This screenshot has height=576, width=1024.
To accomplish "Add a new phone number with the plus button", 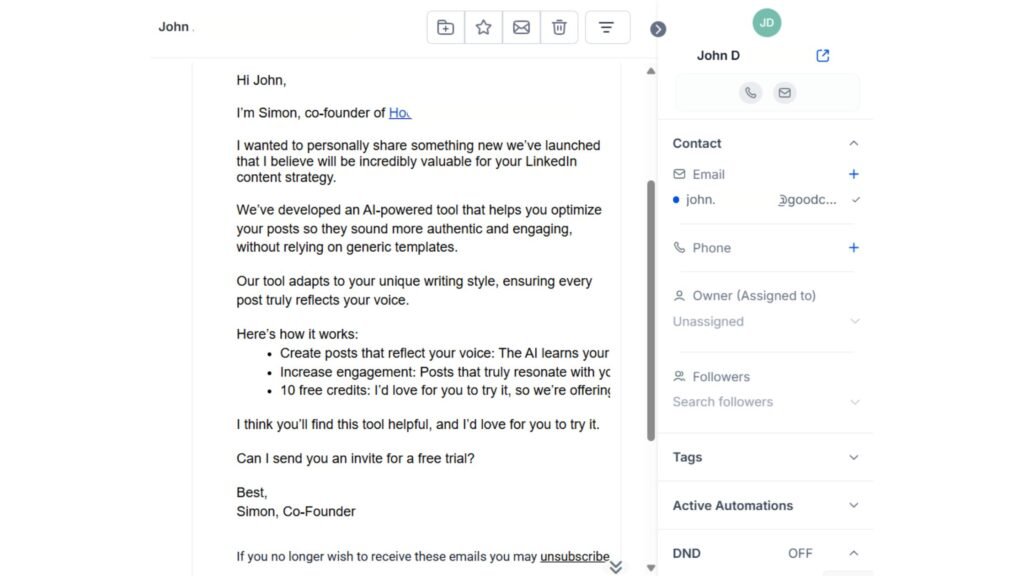I will 853,247.
